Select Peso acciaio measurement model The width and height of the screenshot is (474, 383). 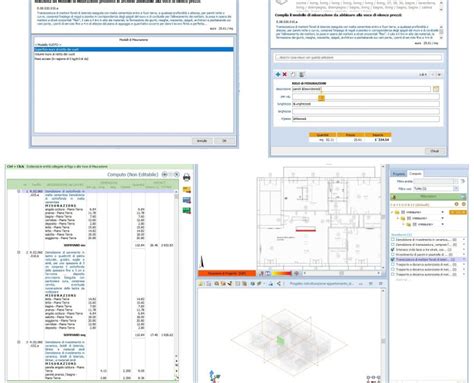[134, 59]
